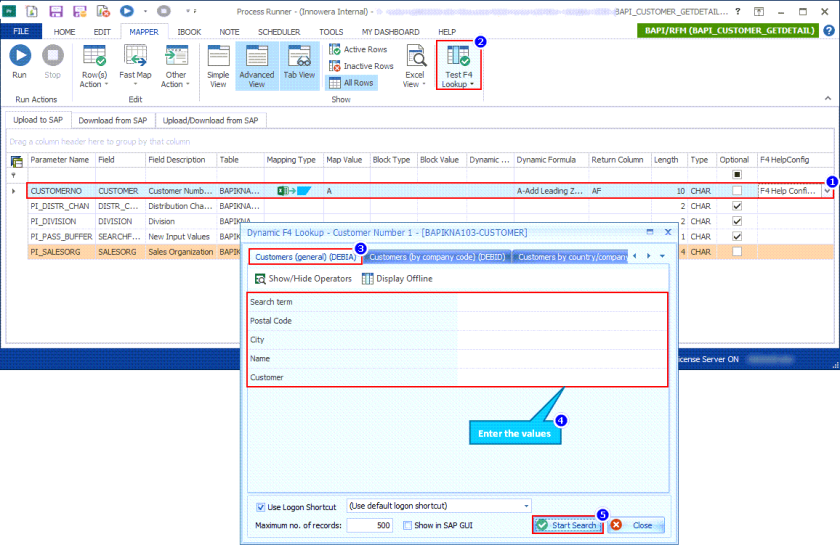Switch to TOOLS ribbon tab
This screenshot has height=550, width=840.
click(331, 32)
